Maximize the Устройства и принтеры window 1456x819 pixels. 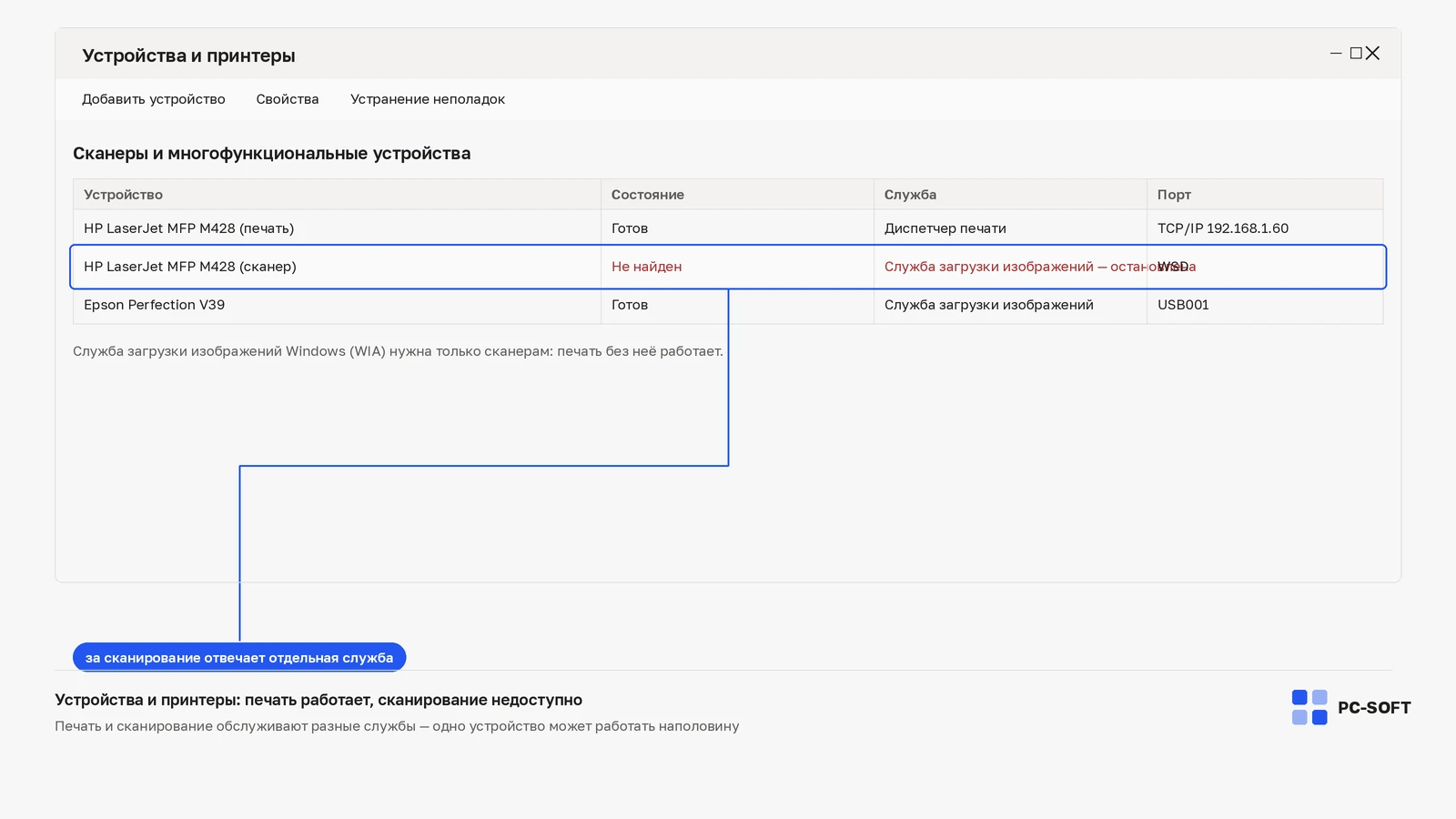[x=1356, y=54]
